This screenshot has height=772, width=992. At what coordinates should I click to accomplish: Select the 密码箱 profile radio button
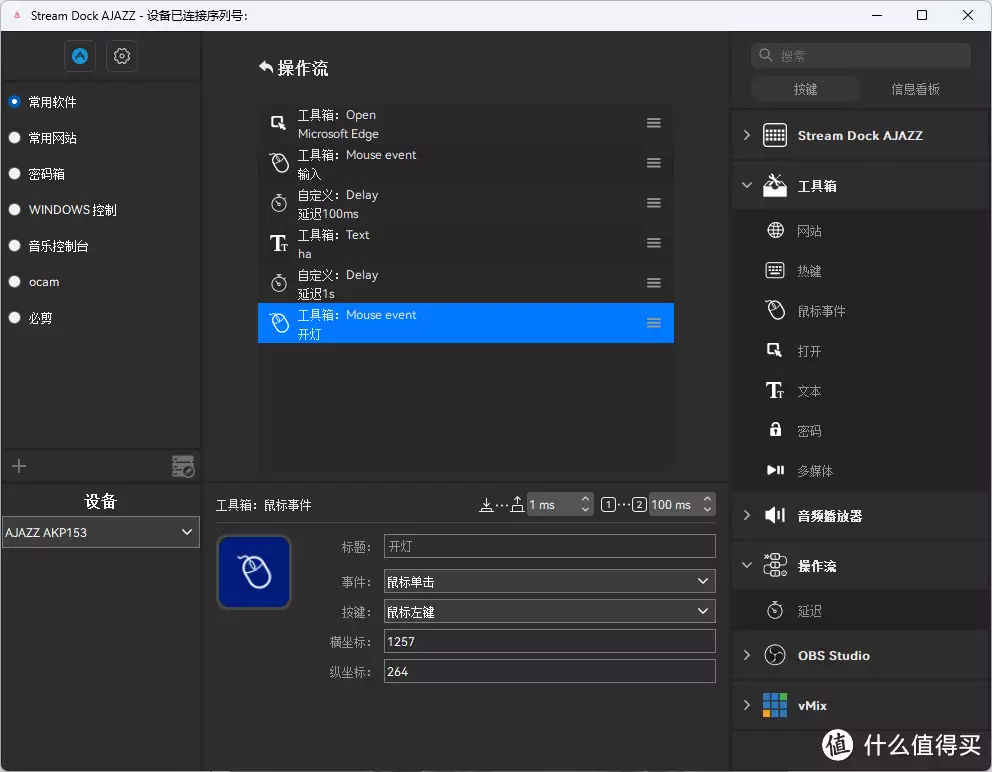[x=15, y=174]
